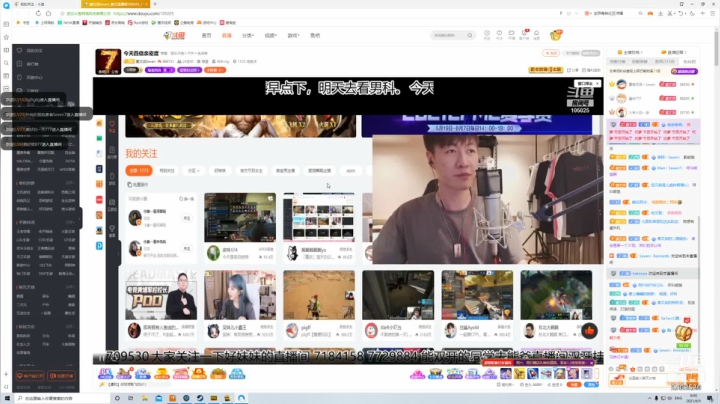Close the purple popup above gift bar

click(591, 363)
